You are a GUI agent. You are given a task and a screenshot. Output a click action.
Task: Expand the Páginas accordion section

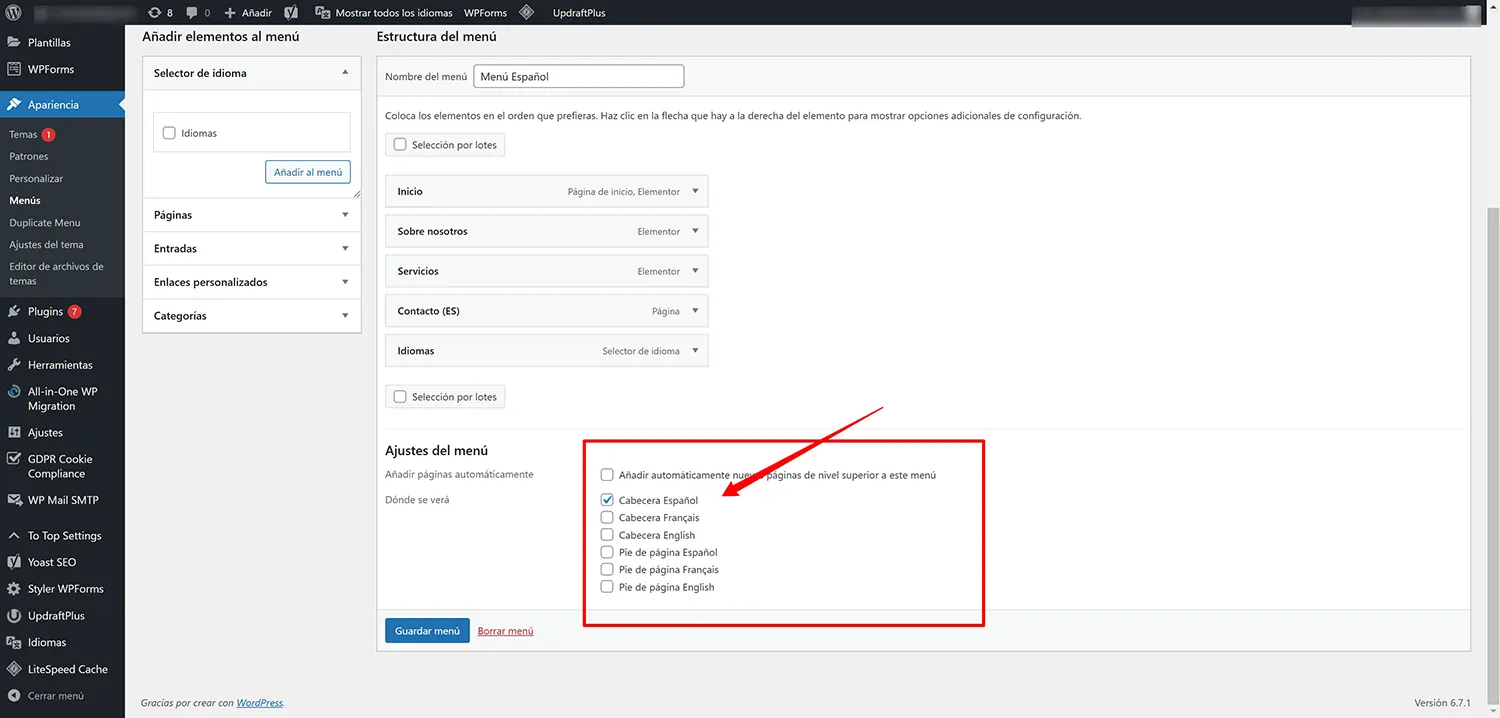[x=251, y=215]
